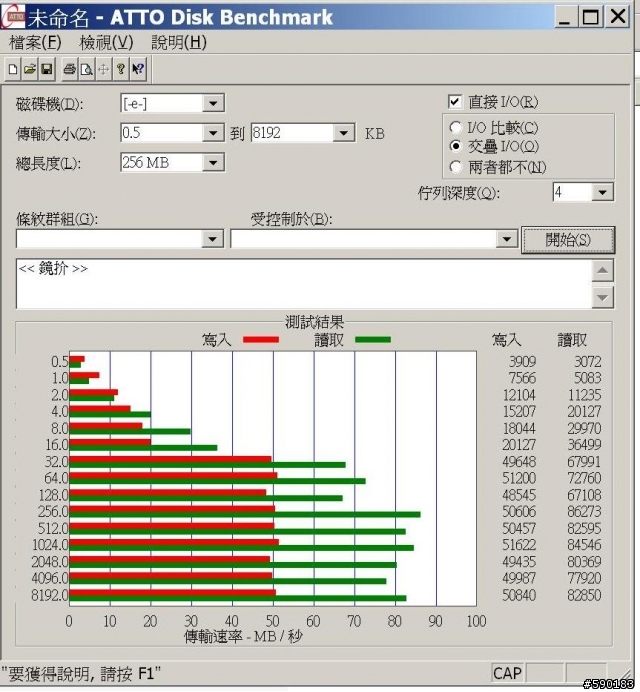The image size is (640, 692).
Task: Select the 交疊 I/O radio button
Action: point(455,146)
